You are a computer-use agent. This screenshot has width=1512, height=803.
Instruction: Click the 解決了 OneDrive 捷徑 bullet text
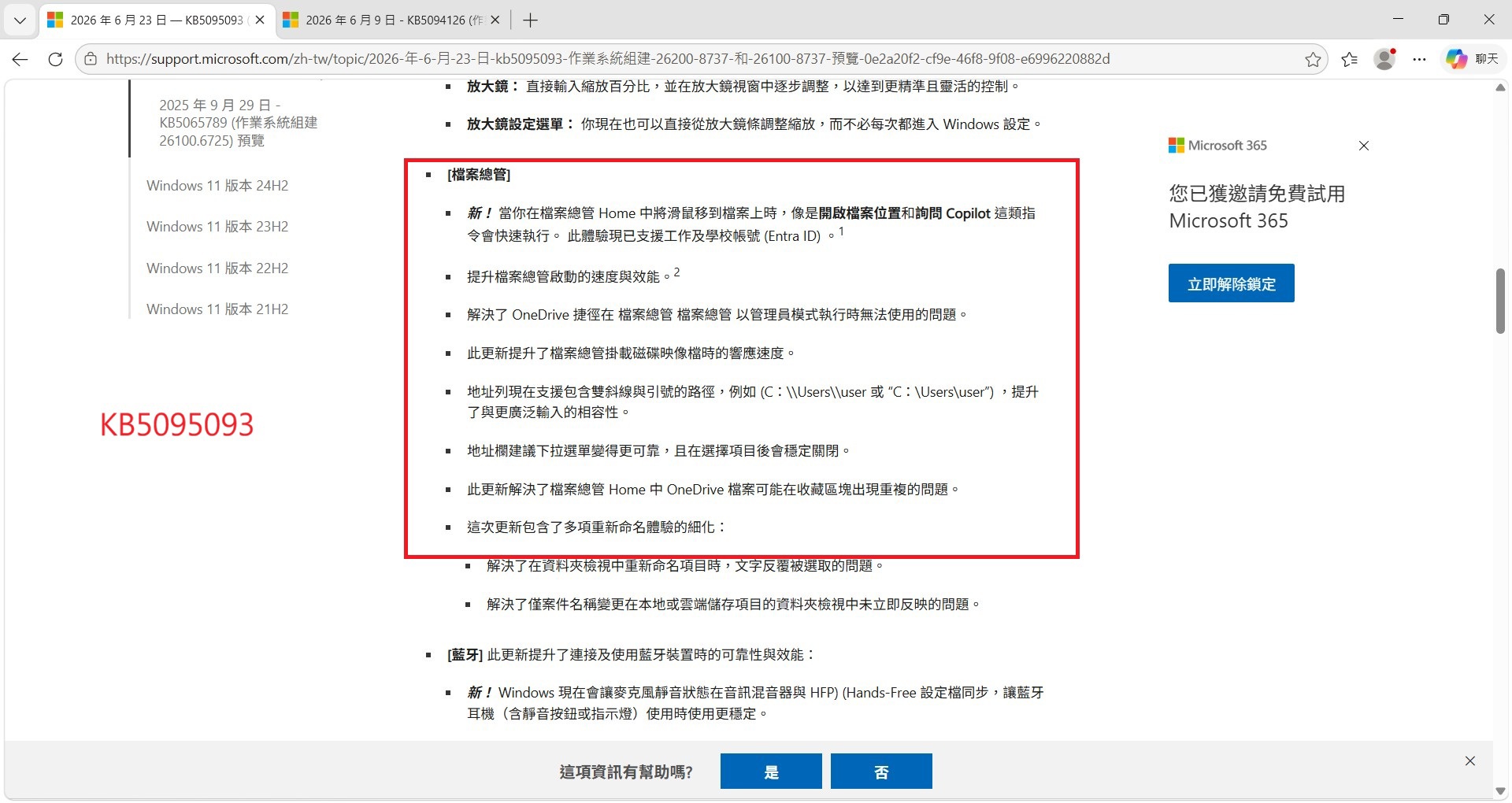(717, 315)
